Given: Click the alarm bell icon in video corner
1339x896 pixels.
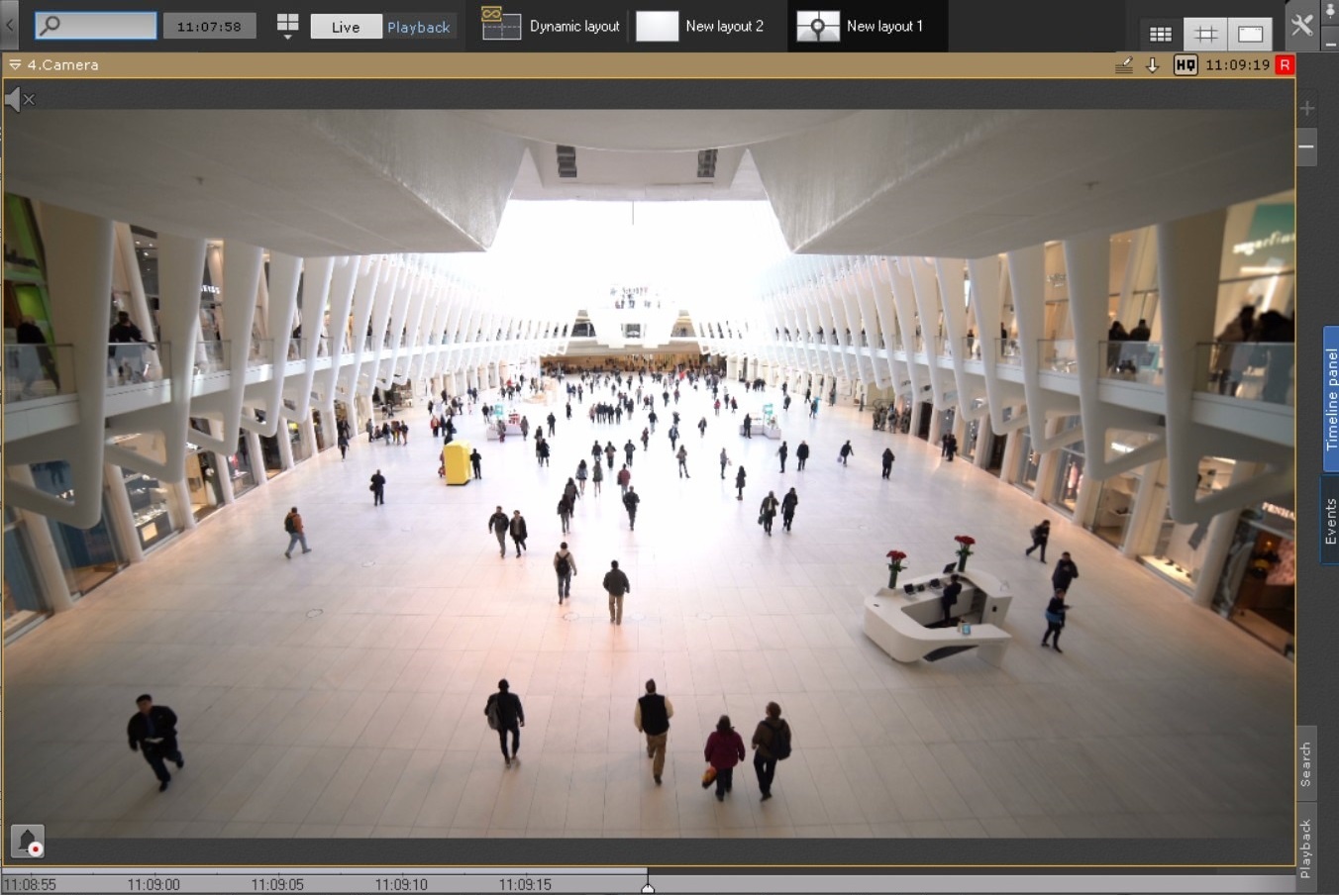Looking at the screenshot, I should [28, 841].
